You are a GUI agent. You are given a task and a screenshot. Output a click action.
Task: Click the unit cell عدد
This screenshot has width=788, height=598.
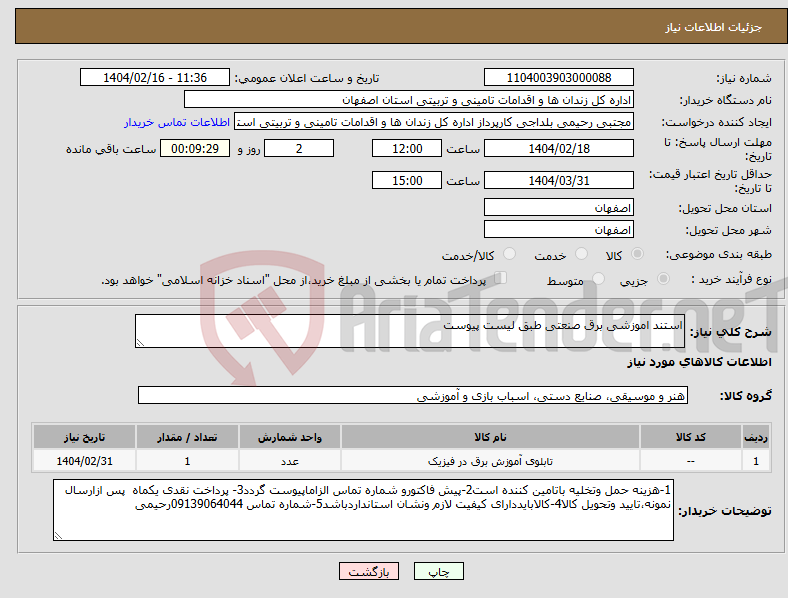tap(290, 461)
